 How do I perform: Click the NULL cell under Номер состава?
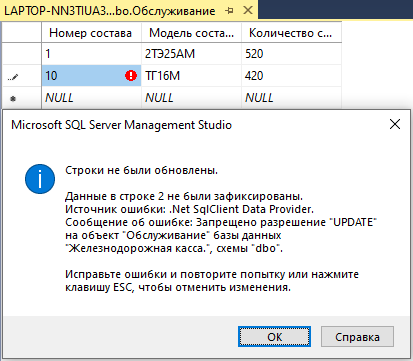pyautogui.click(x=91, y=98)
